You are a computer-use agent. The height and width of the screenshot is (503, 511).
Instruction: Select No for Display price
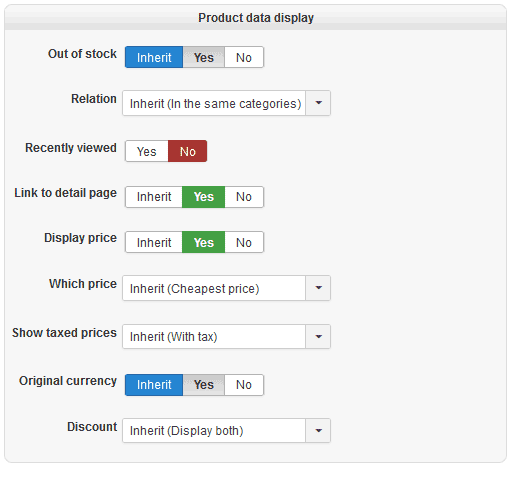[244, 242]
